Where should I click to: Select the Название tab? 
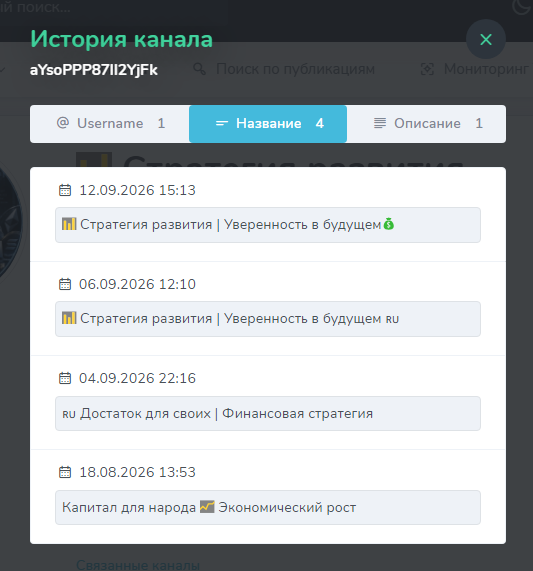(x=268, y=124)
